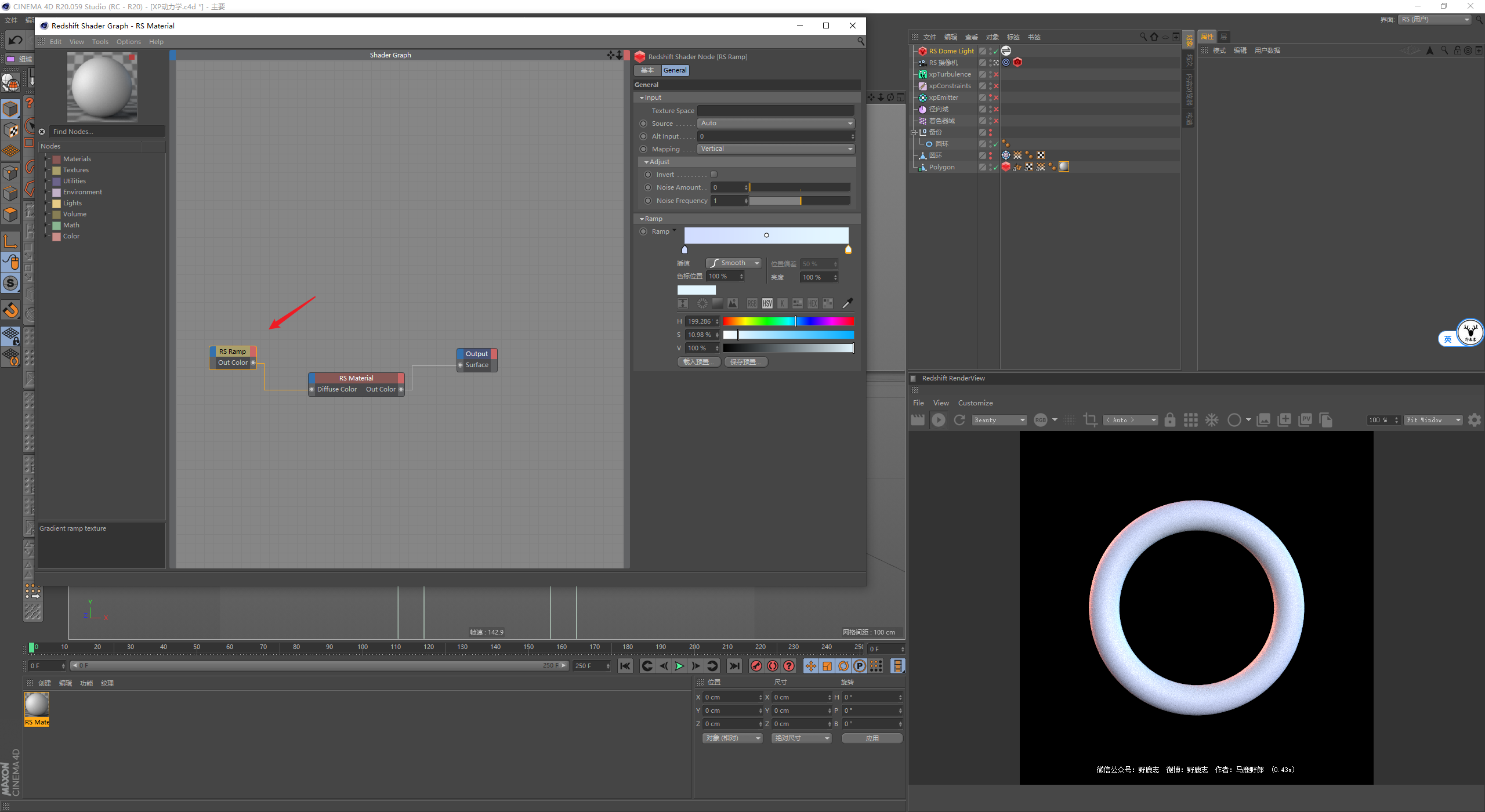Viewport: 1485px width, 812px height.
Task: Play the timeline animation forward
Action: coord(679,666)
